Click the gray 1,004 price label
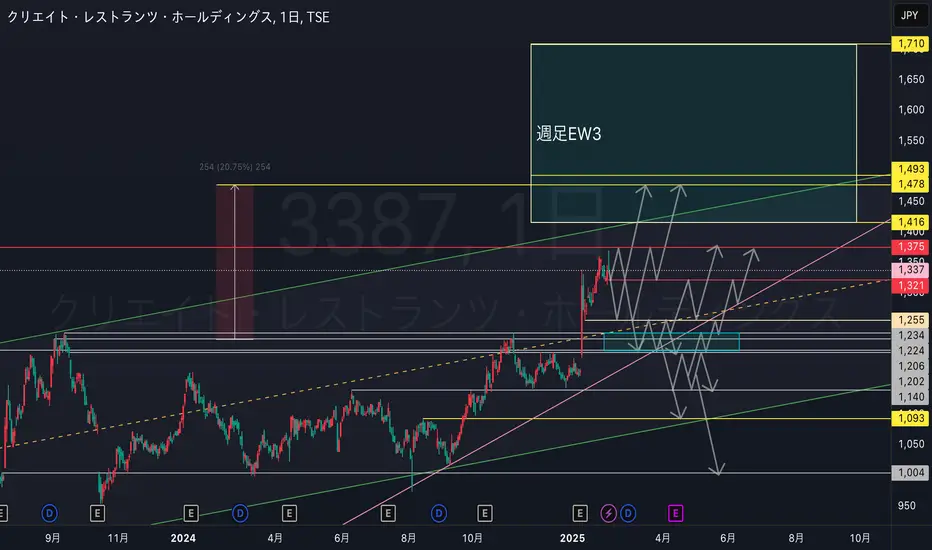 click(x=911, y=473)
